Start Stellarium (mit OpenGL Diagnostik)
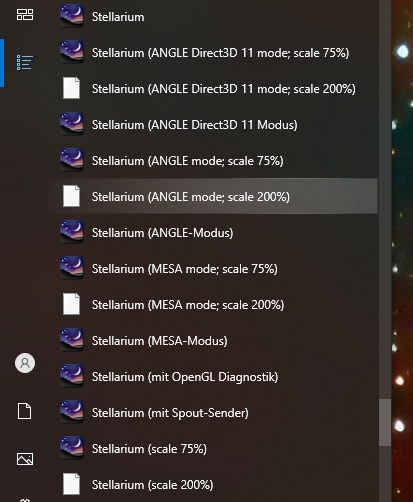 click(x=213, y=377)
